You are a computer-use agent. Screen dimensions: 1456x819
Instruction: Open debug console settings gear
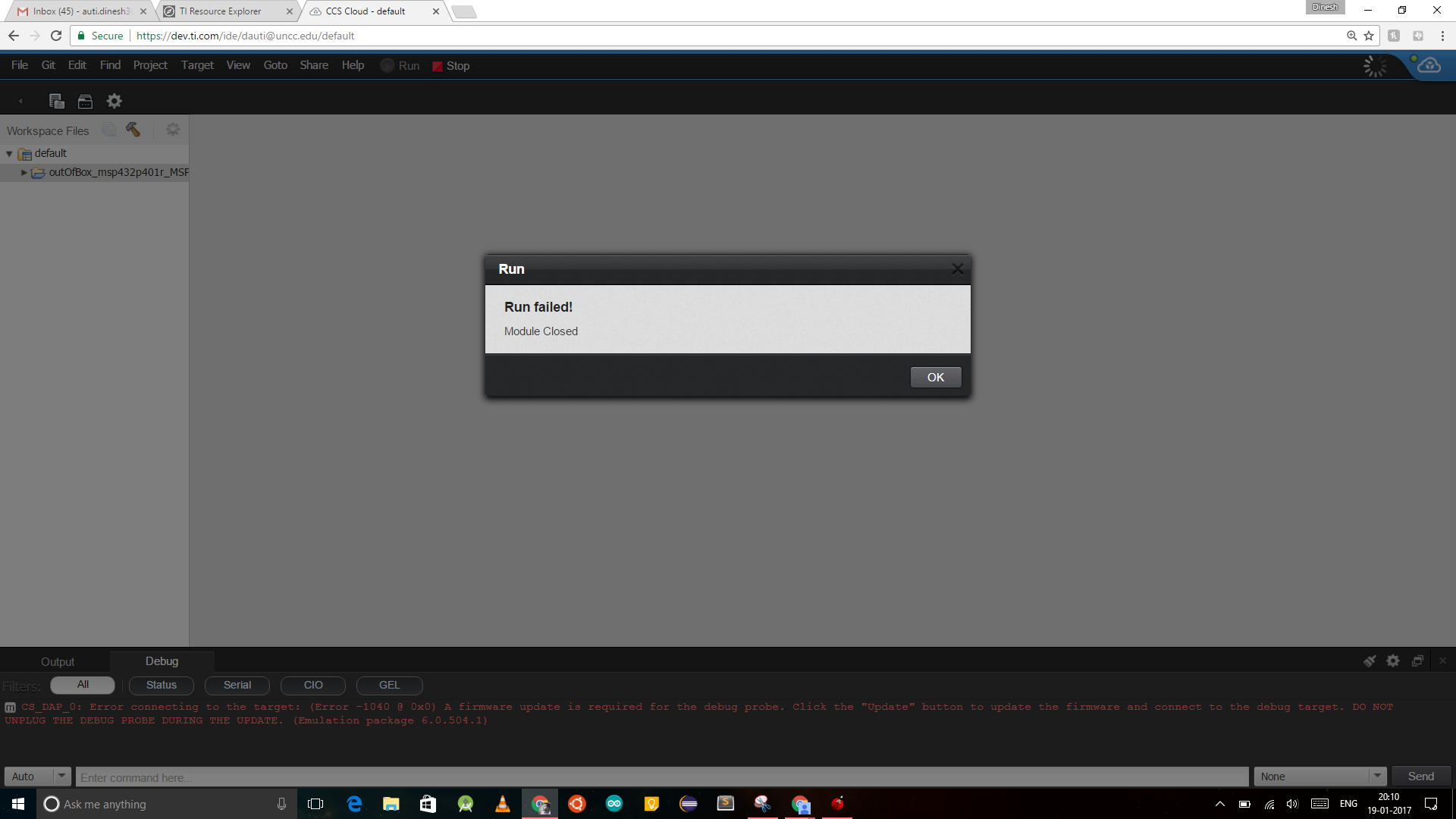[x=1393, y=661]
